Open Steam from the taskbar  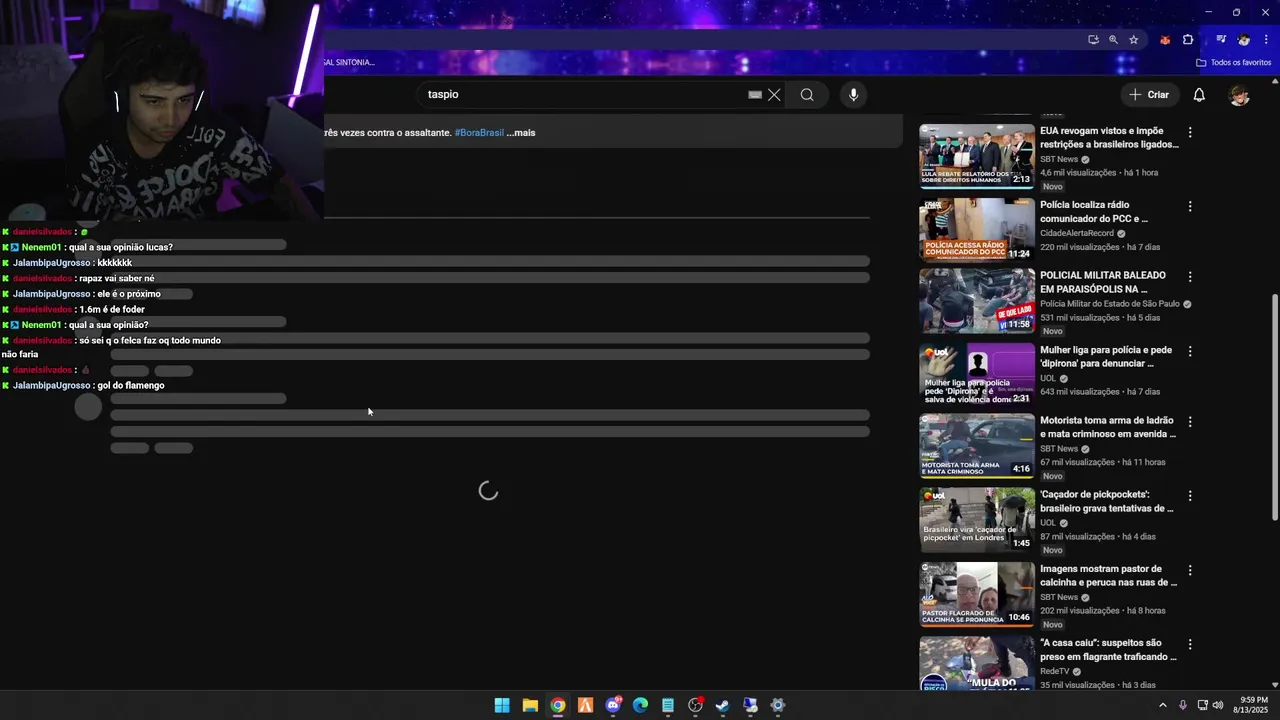coord(723,705)
